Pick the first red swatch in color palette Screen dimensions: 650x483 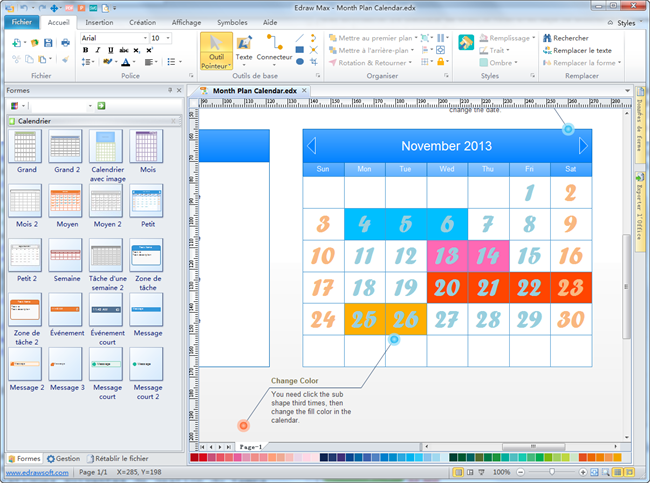coord(194,458)
